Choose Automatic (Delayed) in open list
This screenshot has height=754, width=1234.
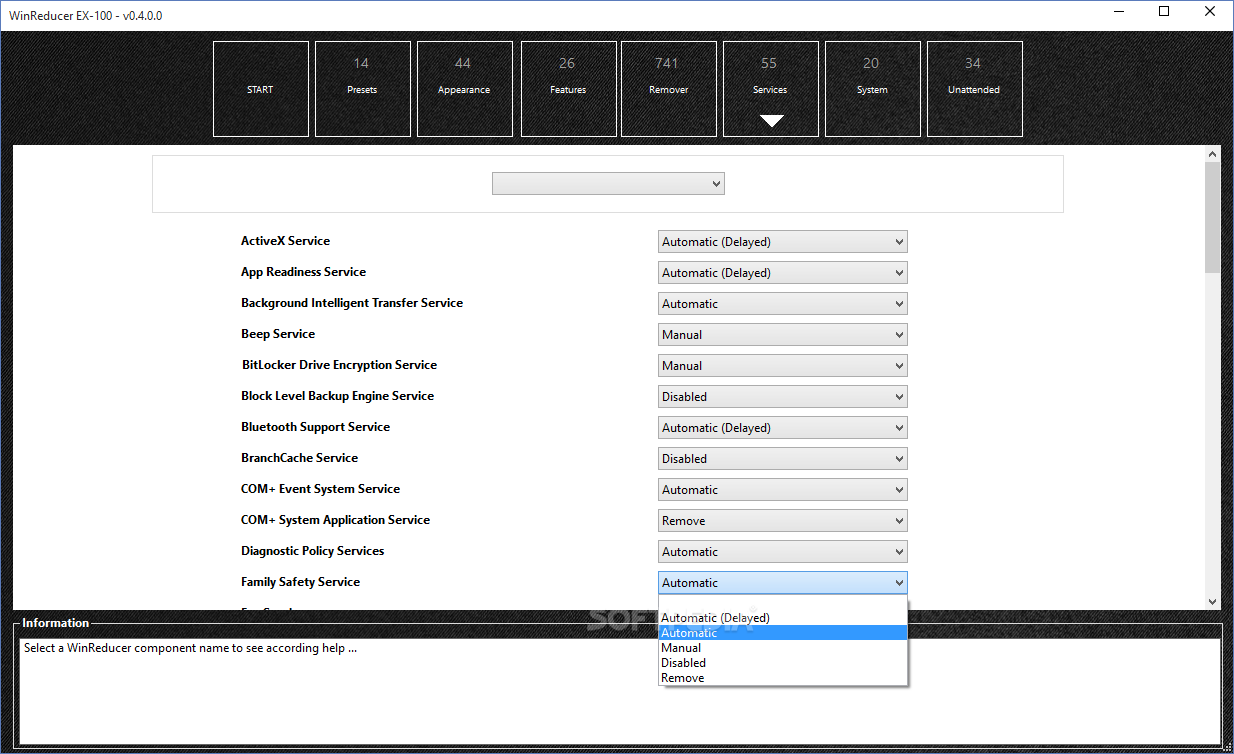coord(783,618)
